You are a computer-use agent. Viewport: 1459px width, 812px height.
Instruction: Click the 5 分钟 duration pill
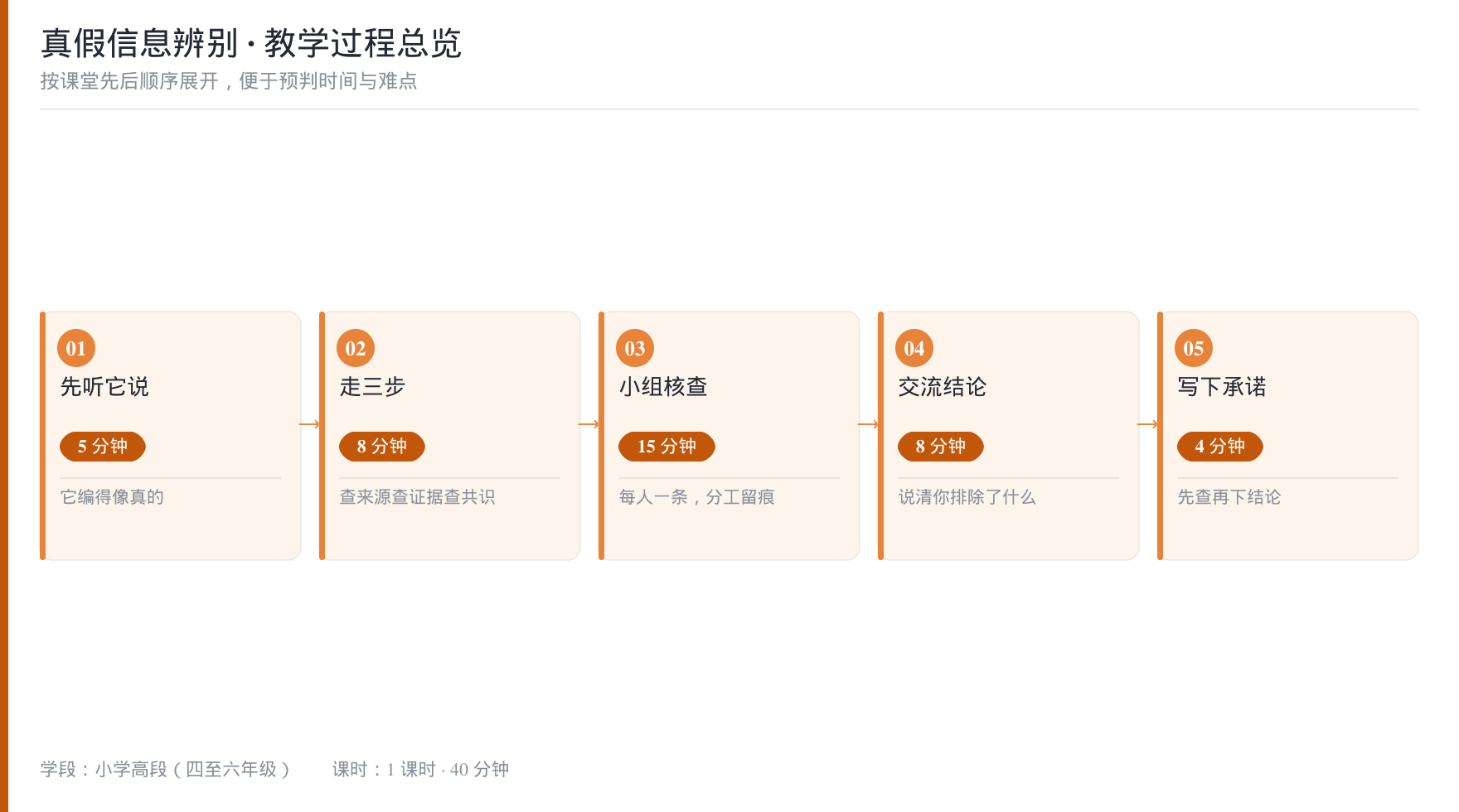(x=103, y=447)
